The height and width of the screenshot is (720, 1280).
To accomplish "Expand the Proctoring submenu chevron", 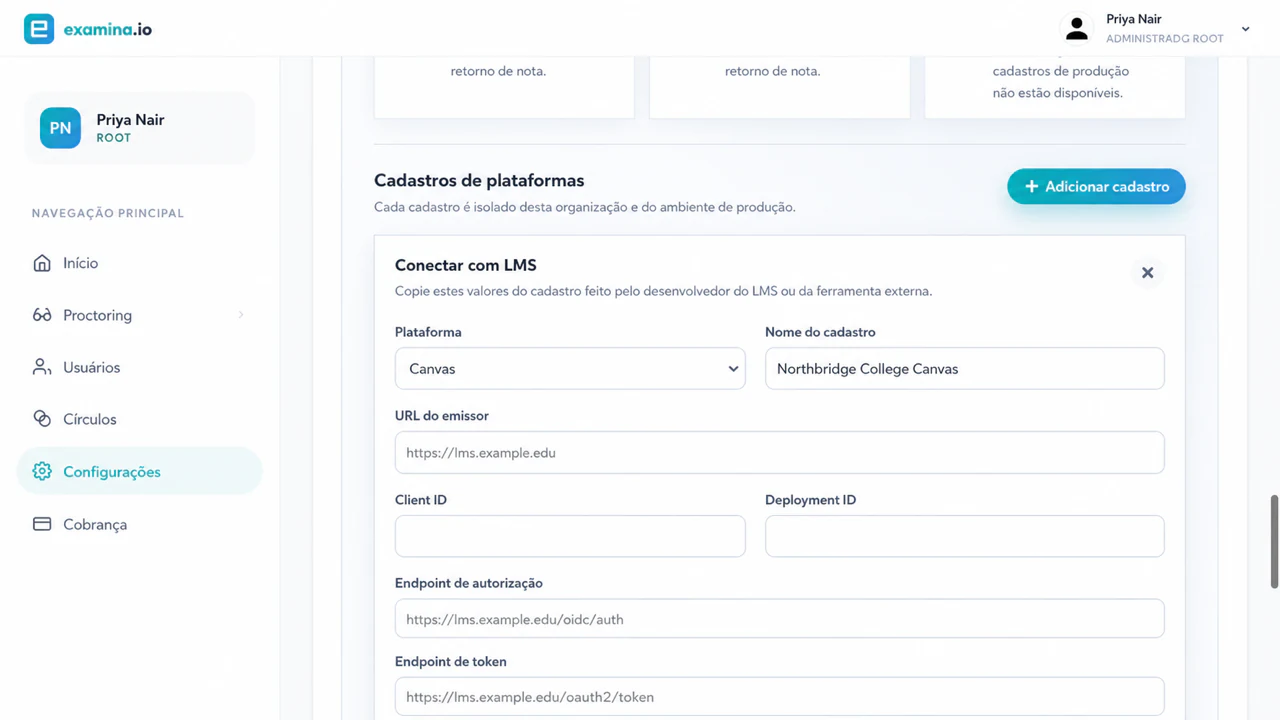I will (241, 315).
